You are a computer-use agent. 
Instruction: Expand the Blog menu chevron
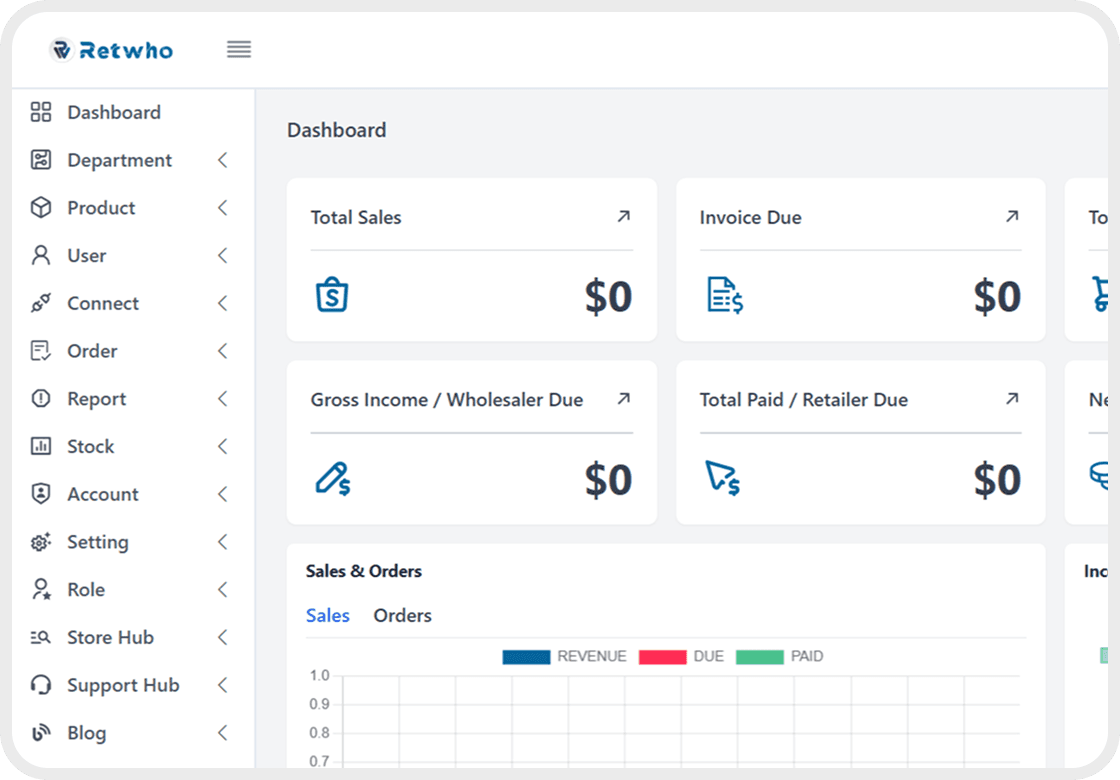[x=223, y=733]
